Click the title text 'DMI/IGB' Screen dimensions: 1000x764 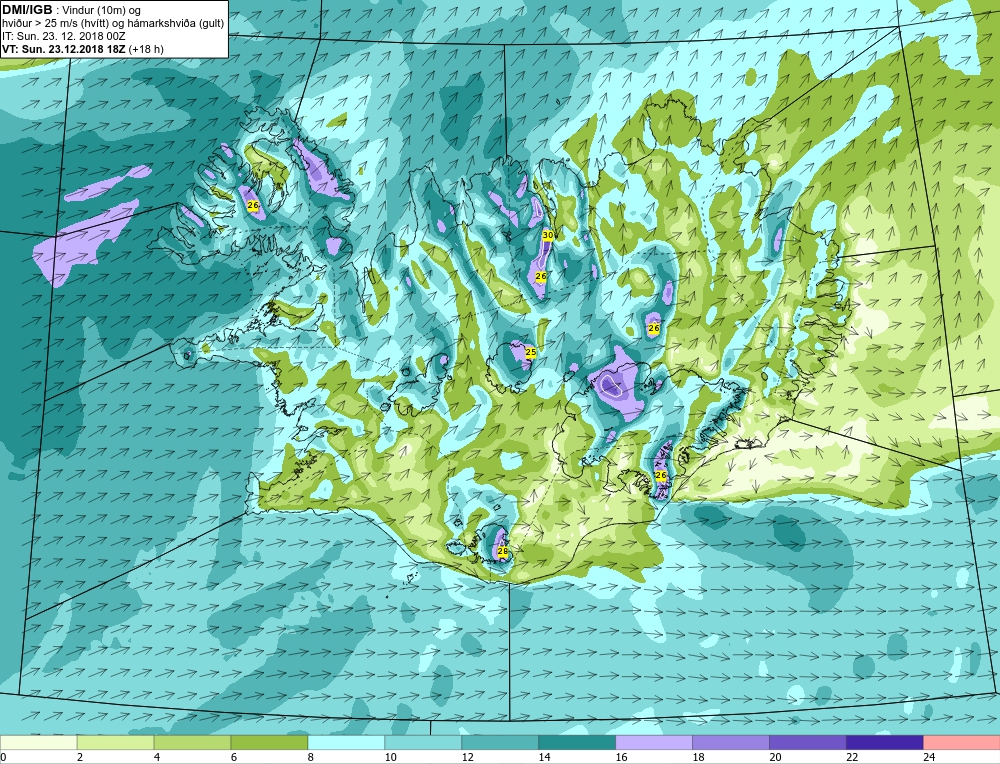(27, 10)
